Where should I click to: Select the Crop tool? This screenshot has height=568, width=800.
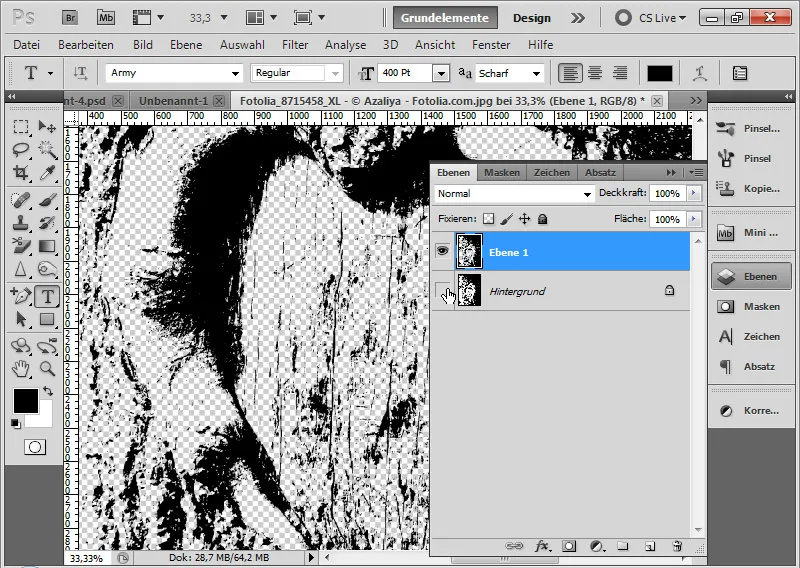(x=21, y=172)
